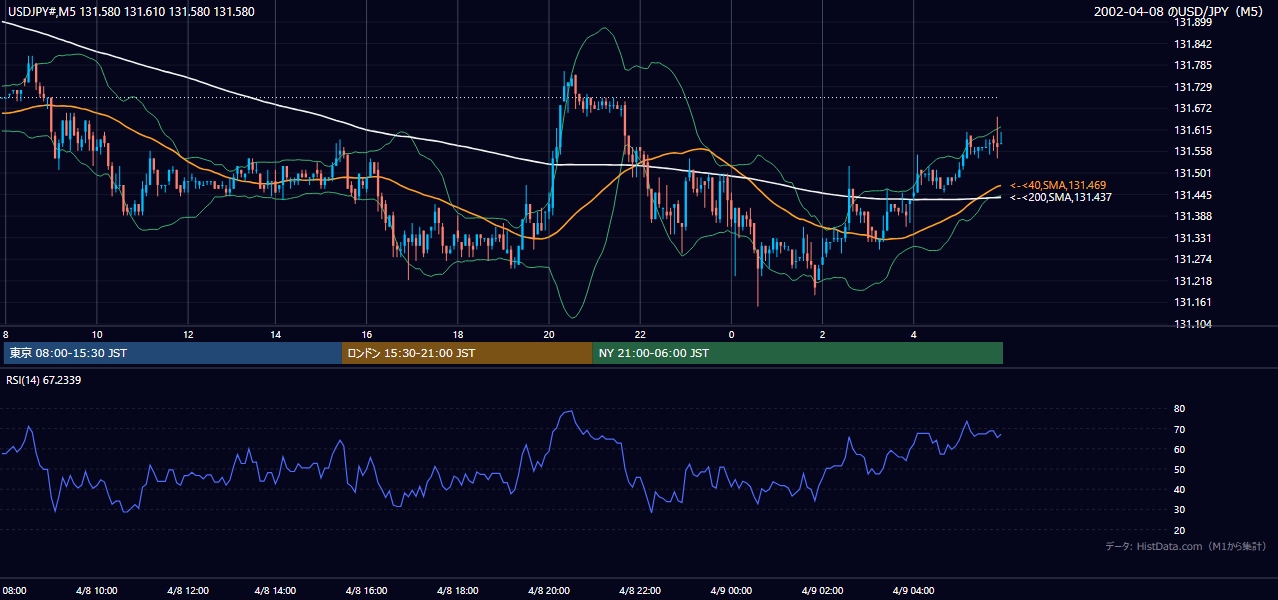Click the bottom time label 4/9 02:00

(823, 590)
